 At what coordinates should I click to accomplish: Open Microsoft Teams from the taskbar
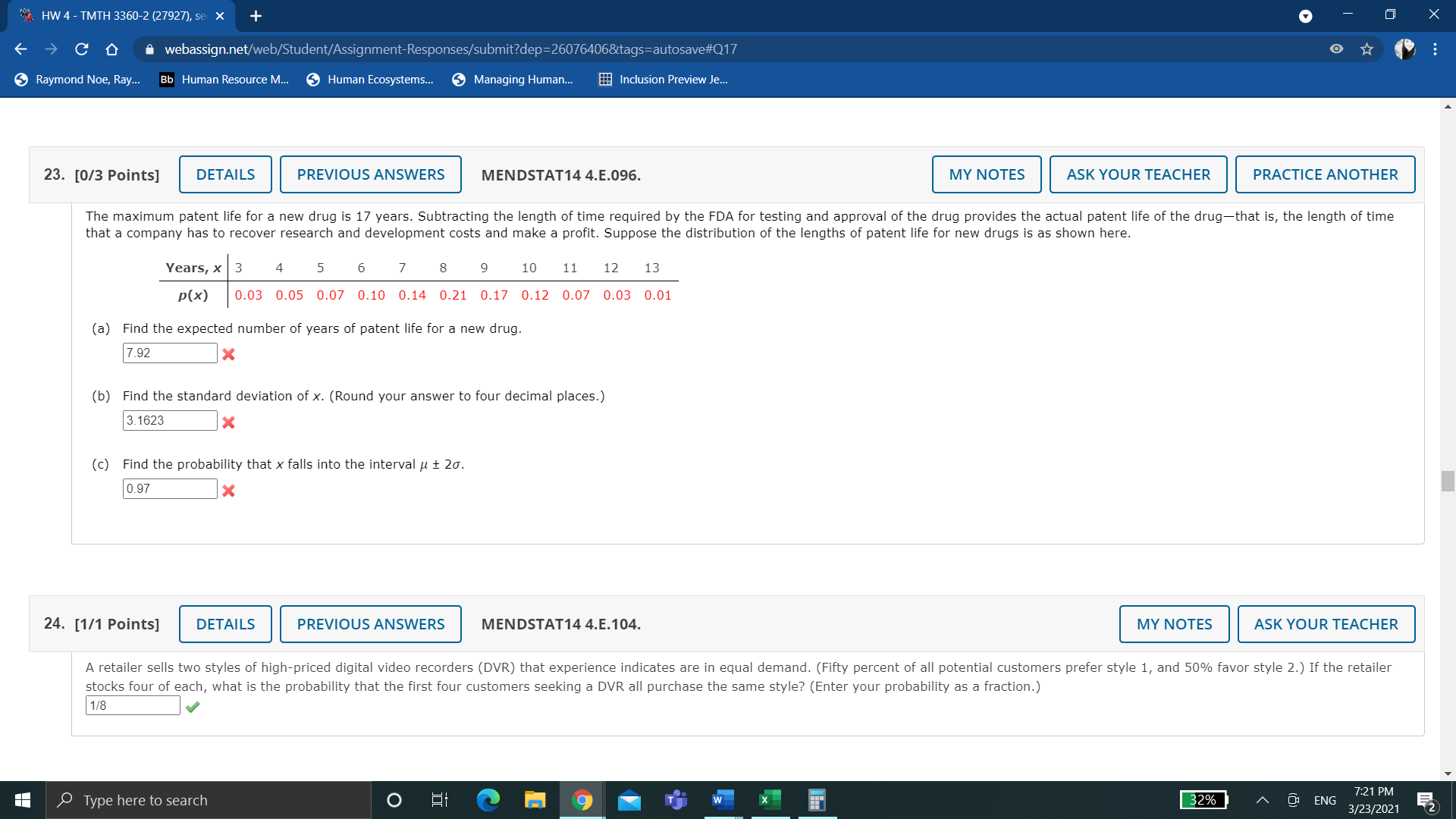675,799
